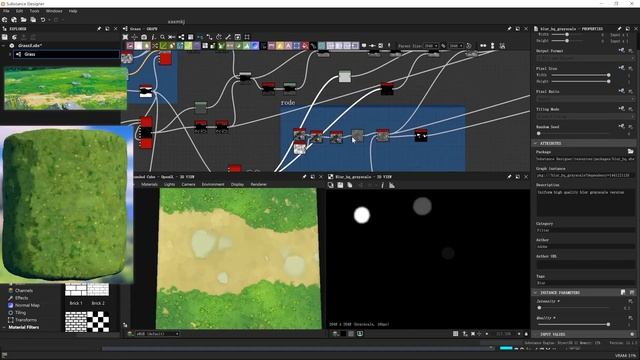Insert a Pixel Processor node
This screenshot has height=360, width=640.
coord(263,46)
